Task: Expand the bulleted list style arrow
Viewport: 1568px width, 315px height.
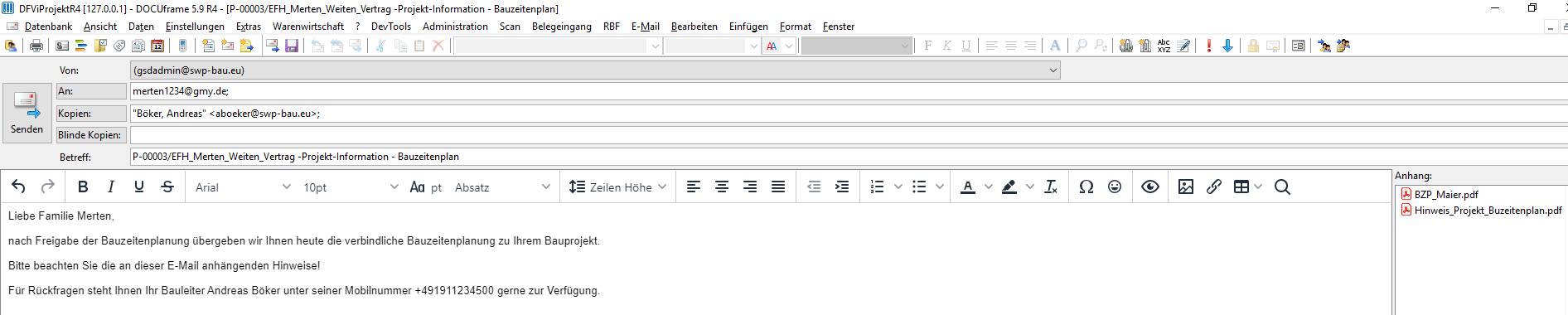Action: [x=940, y=187]
